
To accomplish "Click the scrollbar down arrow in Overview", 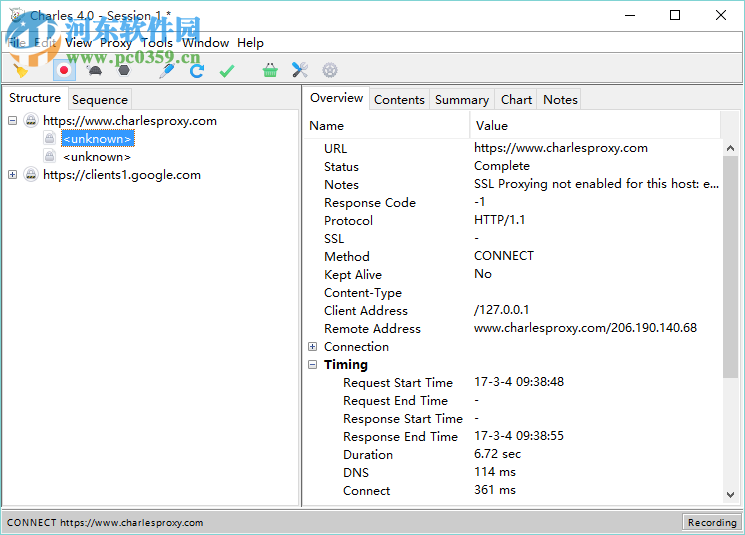I will tap(730, 495).
